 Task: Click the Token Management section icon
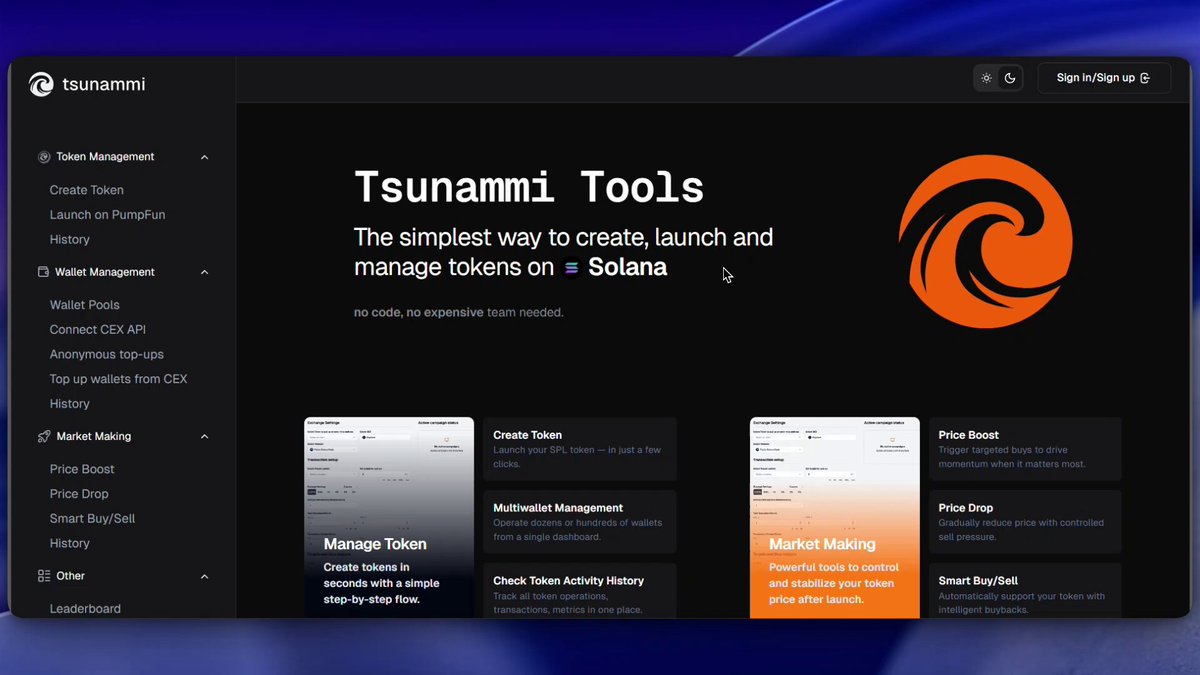tap(44, 157)
